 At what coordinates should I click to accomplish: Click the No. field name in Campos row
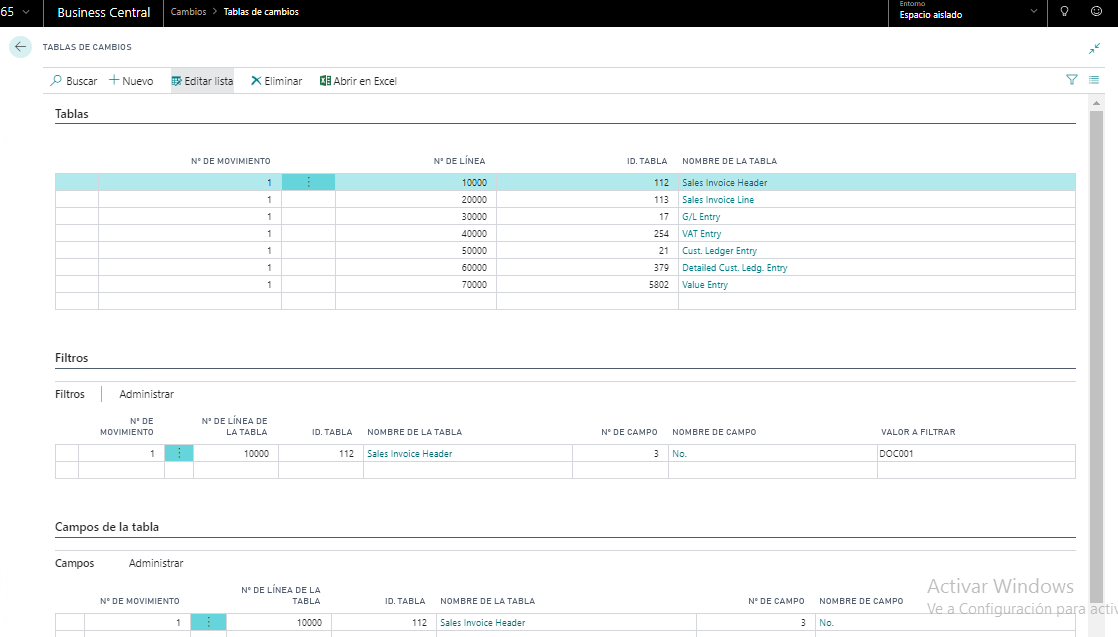826,623
